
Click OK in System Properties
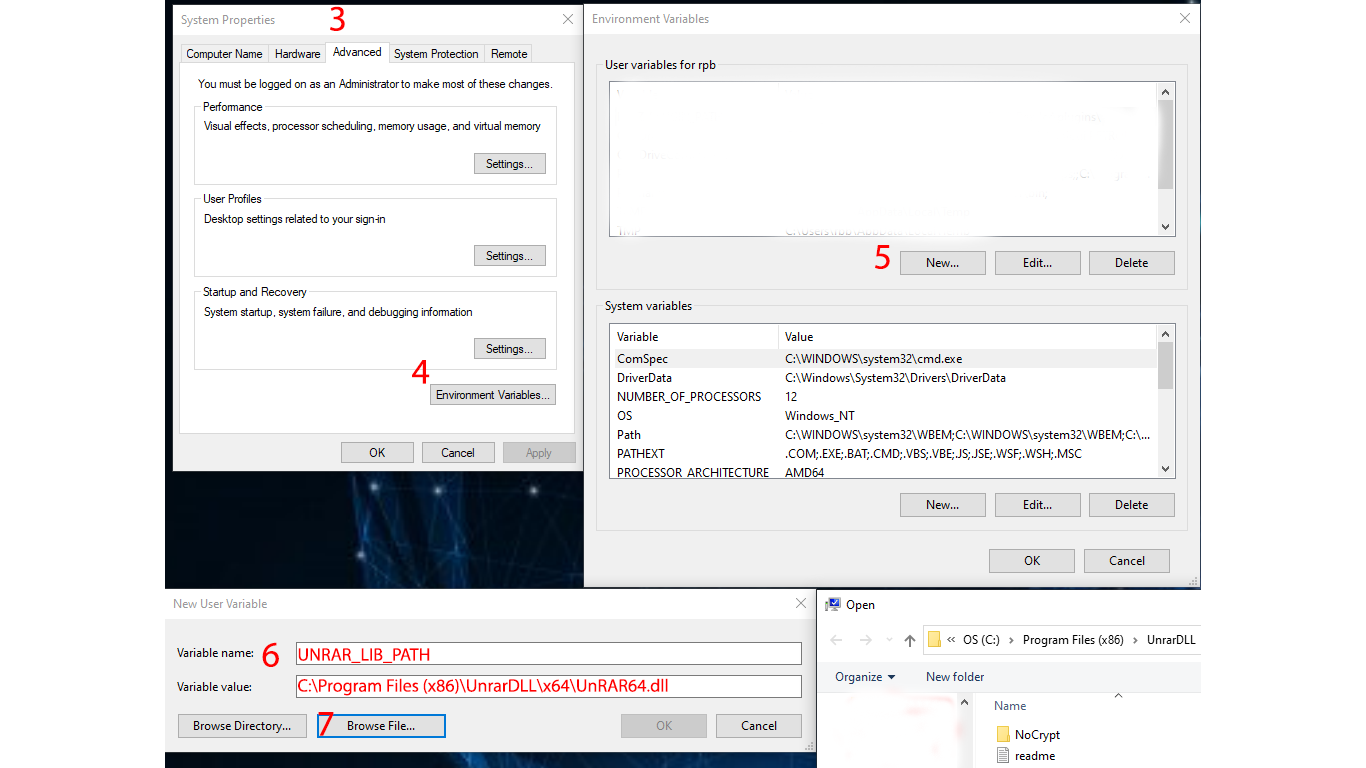[x=377, y=453]
